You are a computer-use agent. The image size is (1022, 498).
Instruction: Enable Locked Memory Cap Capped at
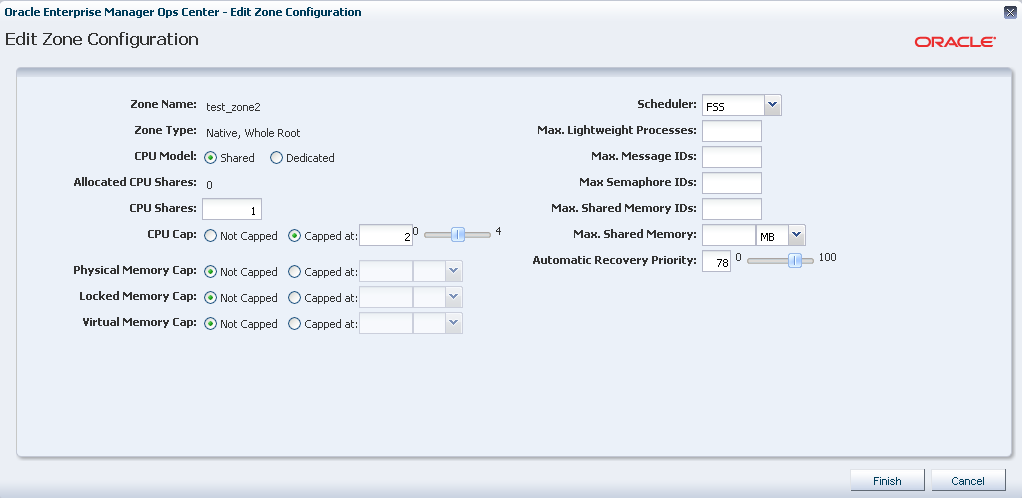coord(294,298)
